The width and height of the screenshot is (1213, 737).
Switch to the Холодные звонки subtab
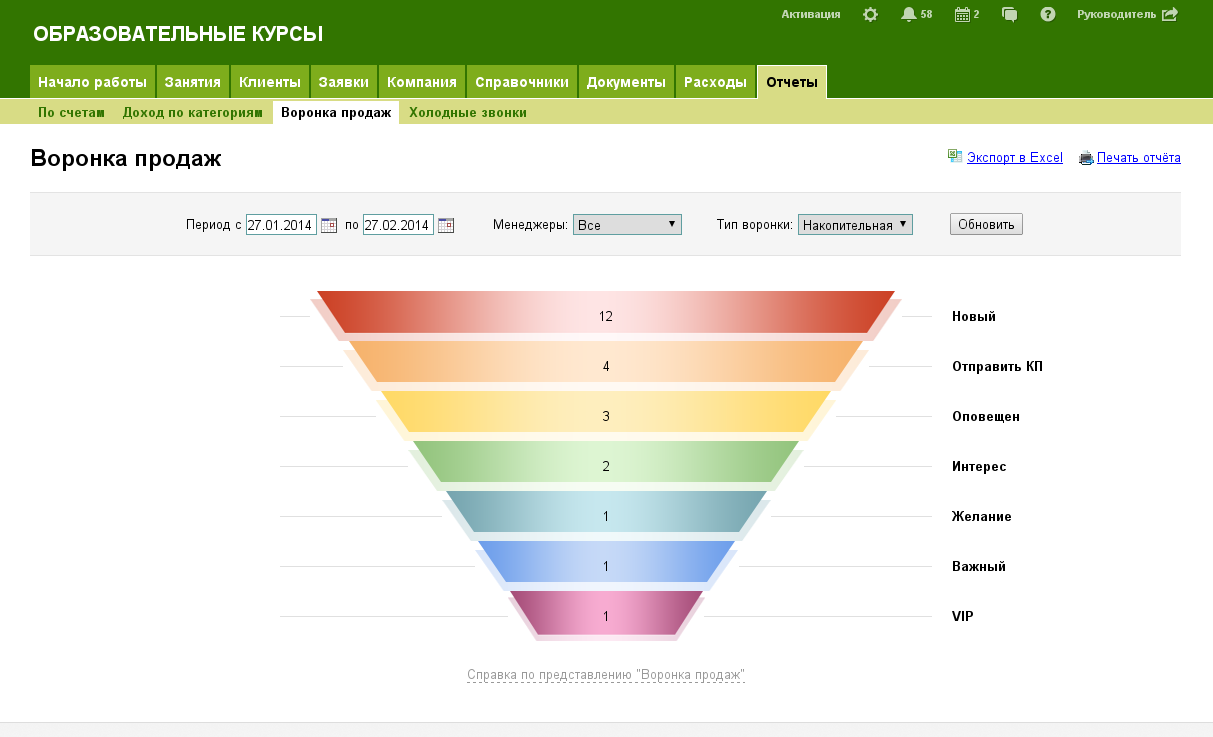tap(467, 113)
